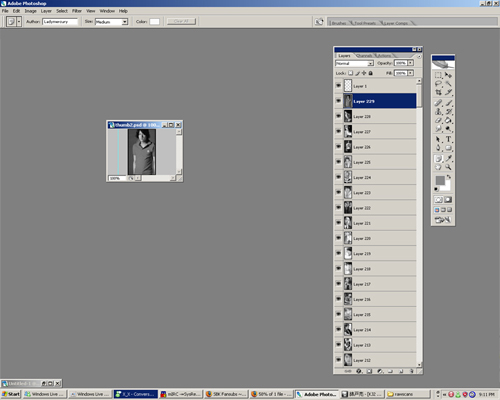
Task: Click the foreground color swatch
Action: 440,180
